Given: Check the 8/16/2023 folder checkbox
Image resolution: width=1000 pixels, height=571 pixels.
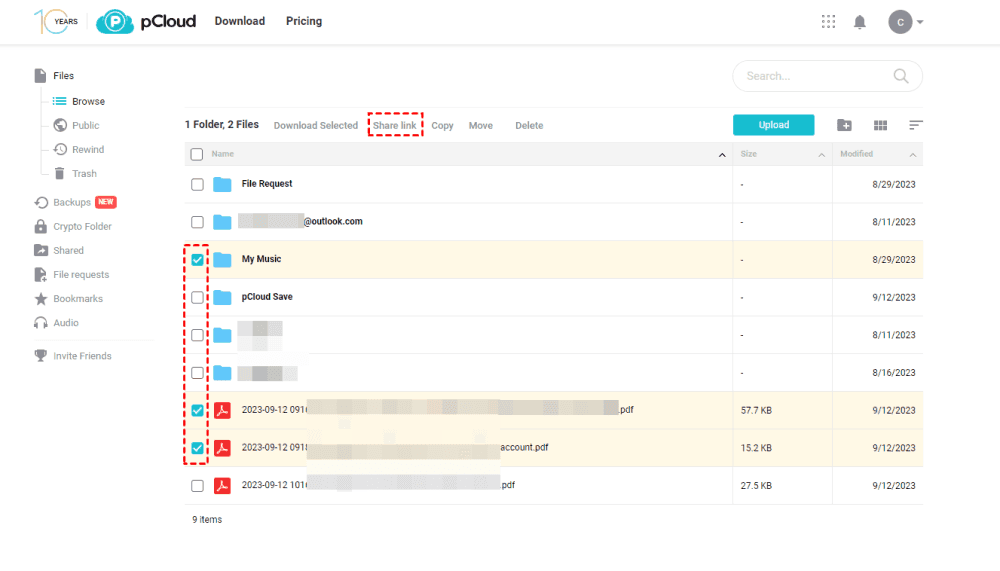Looking at the screenshot, I should coord(197,373).
